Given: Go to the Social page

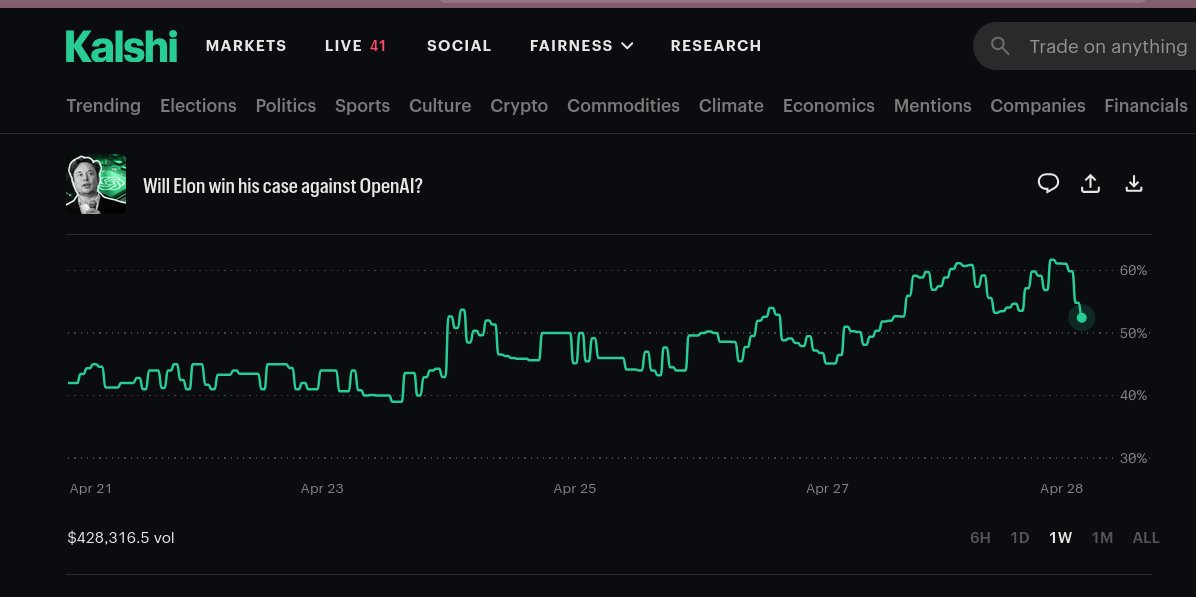Looking at the screenshot, I should (x=459, y=46).
